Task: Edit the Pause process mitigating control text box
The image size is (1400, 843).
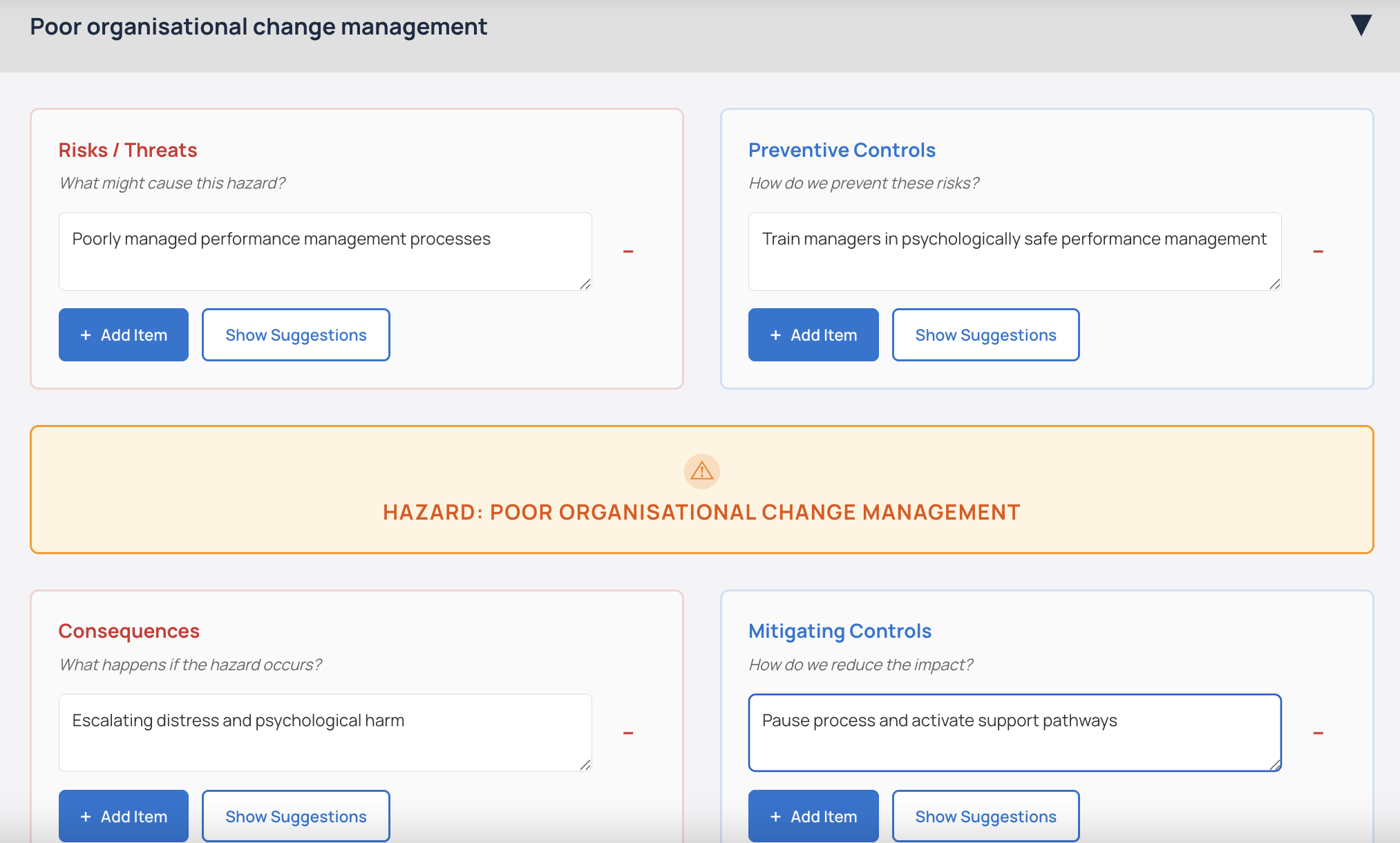Action: click(1014, 733)
